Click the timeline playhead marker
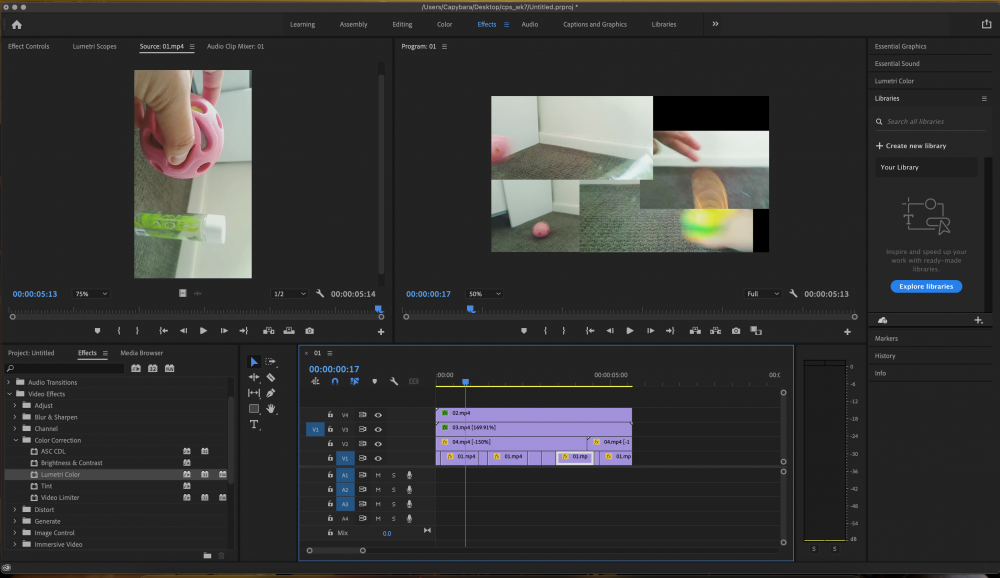 [466, 382]
